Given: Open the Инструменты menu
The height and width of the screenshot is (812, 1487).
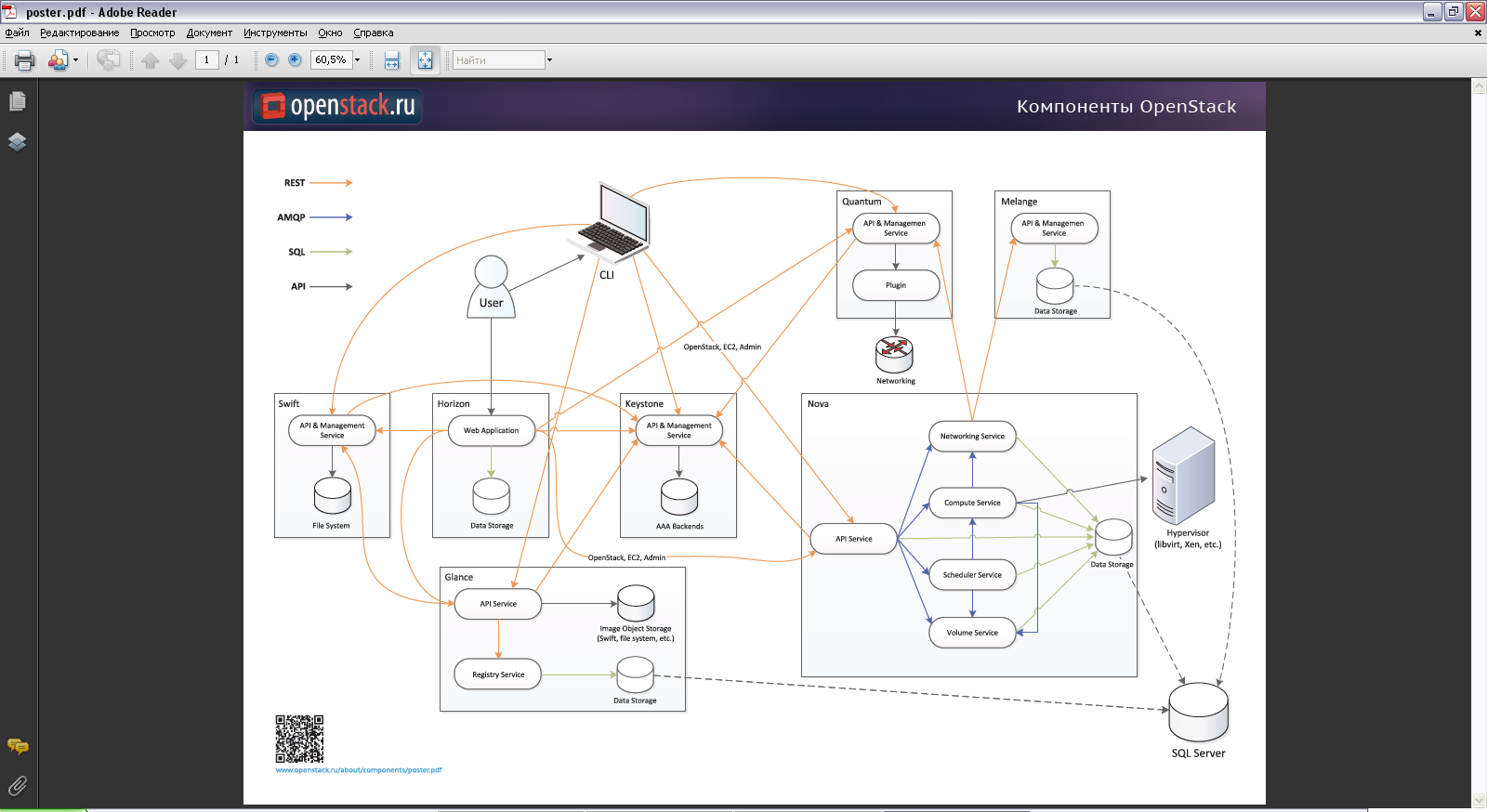Looking at the screenshot, I should tap(275, 33).
